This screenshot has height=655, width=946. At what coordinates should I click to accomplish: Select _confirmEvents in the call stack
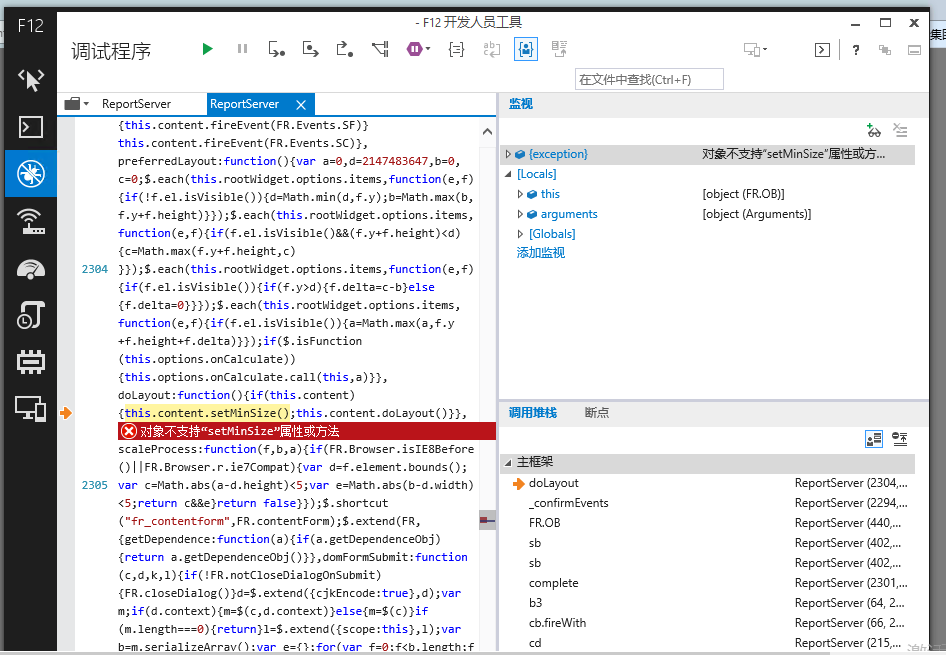click(568, 503)
